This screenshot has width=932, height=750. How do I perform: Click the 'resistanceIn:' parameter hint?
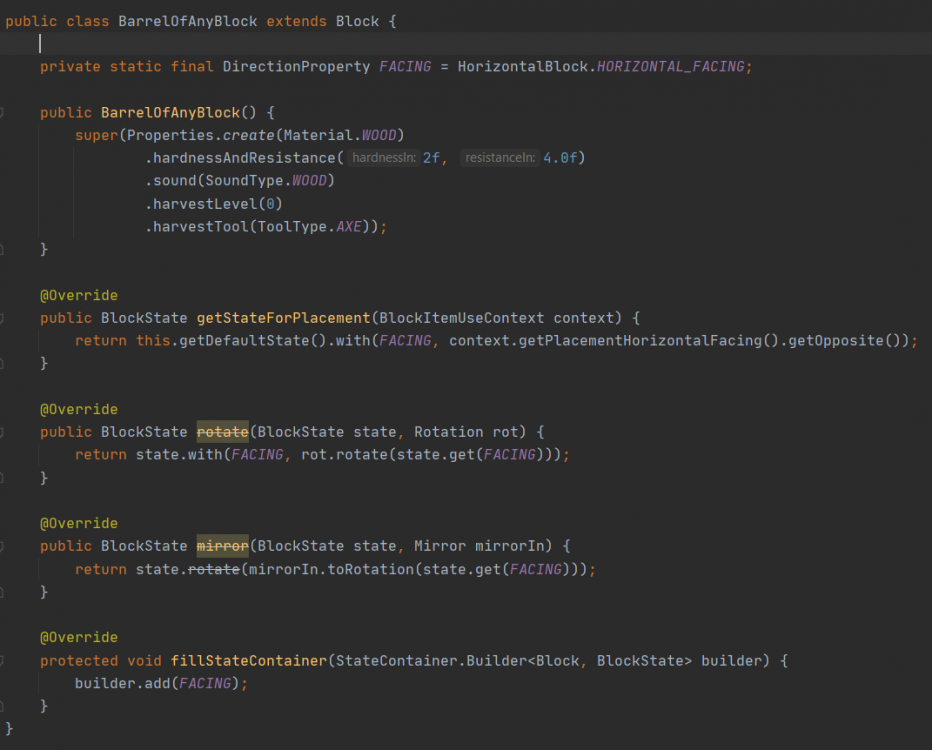point(500,157)
